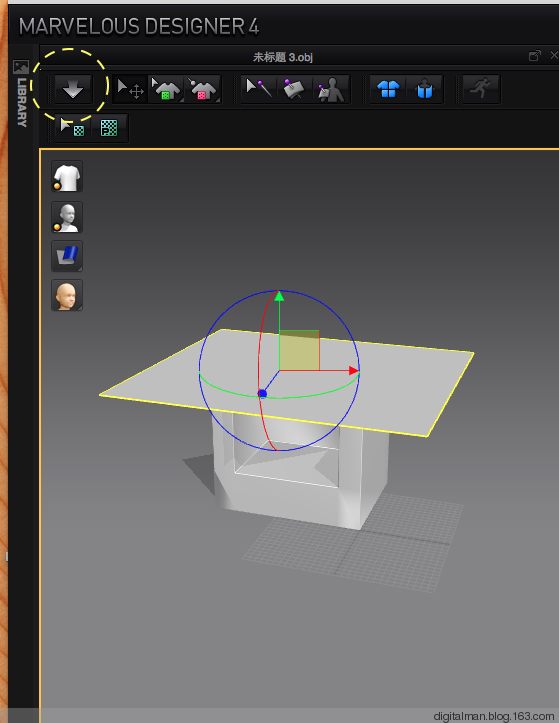Choose the pink garment pin tool
559x723 pixels.
pos(202,89)
